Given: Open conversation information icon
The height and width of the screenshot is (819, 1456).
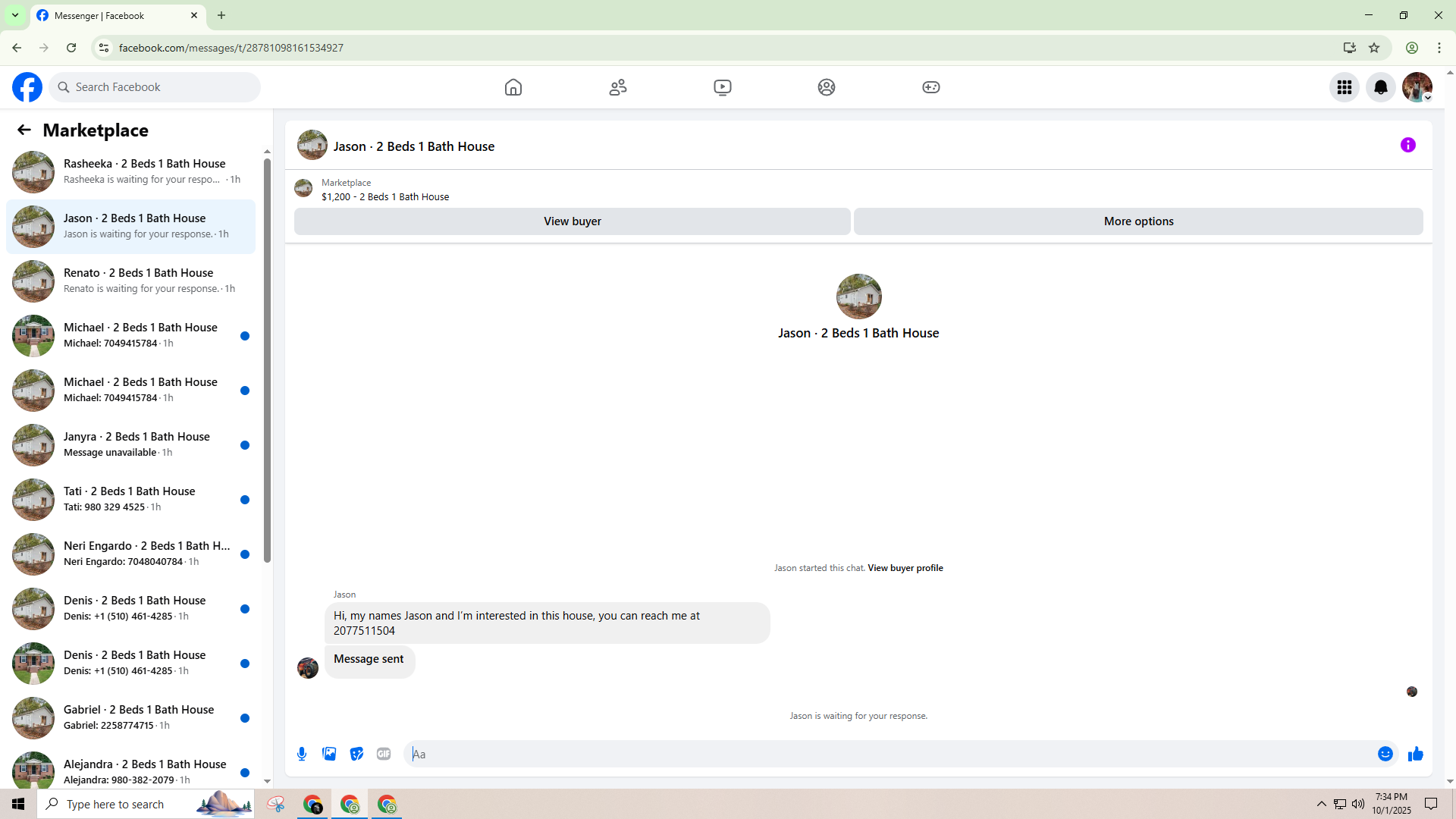Looking at the screenshot, I should (1408, 145).
